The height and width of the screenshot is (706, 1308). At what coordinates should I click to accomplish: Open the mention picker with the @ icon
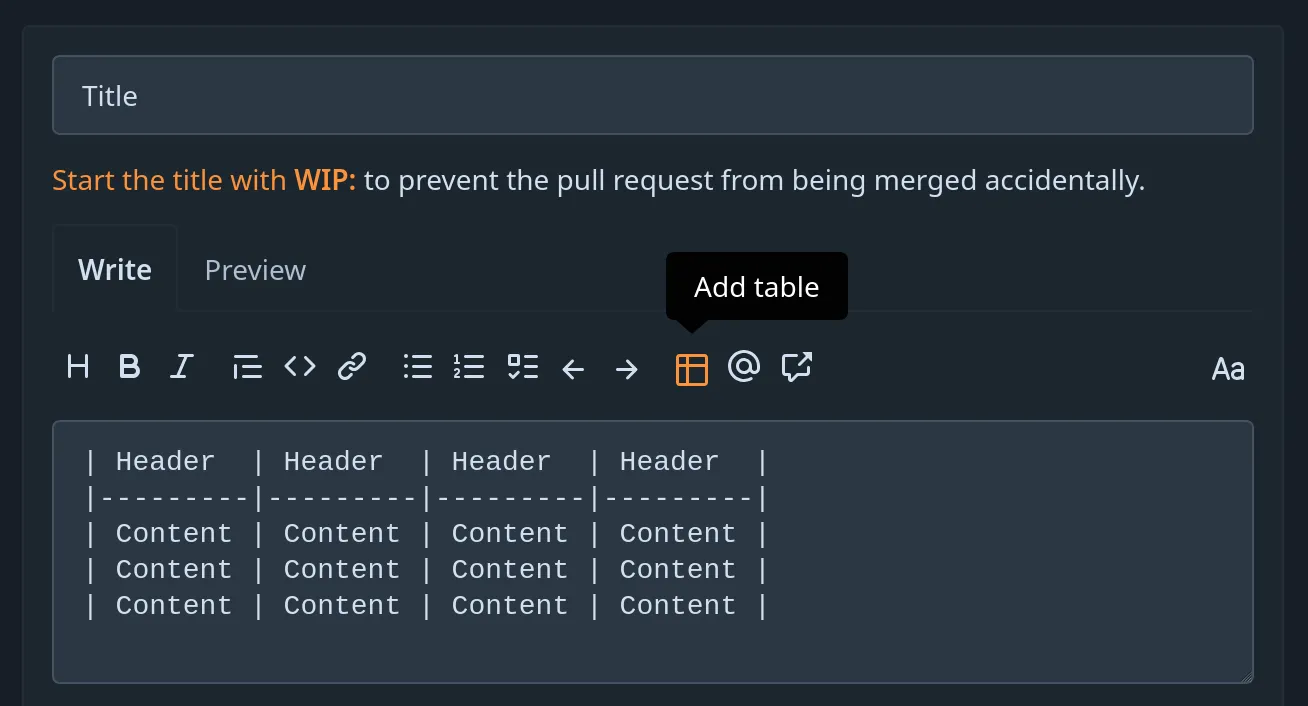pyautogui.click(x=744, y=369)
